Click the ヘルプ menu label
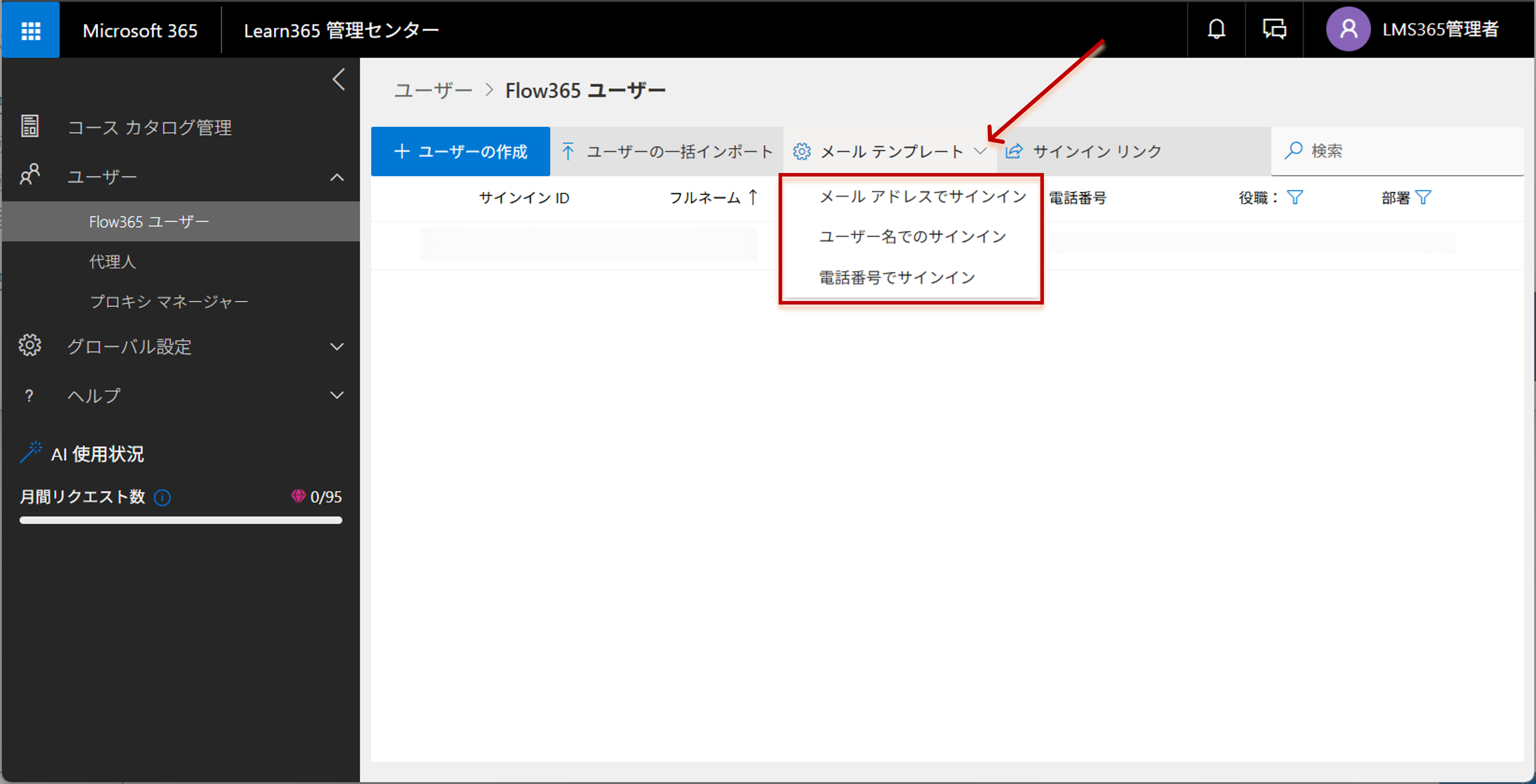This screenshot has width=1536, height=784. [94, 395]
